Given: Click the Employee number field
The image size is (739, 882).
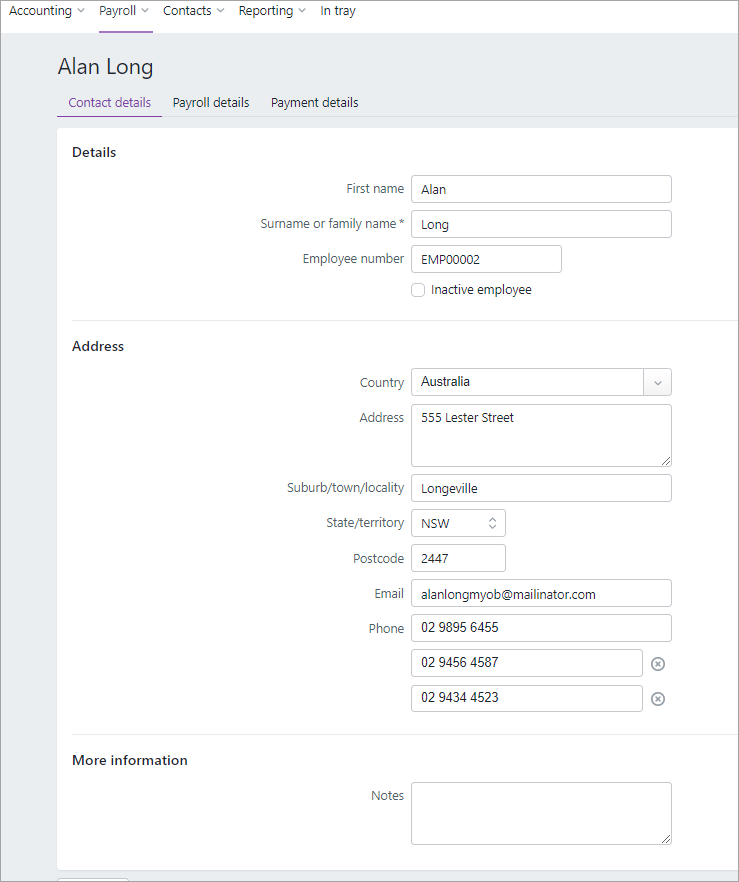Looking at the screenshot, I should coord(485,258).
